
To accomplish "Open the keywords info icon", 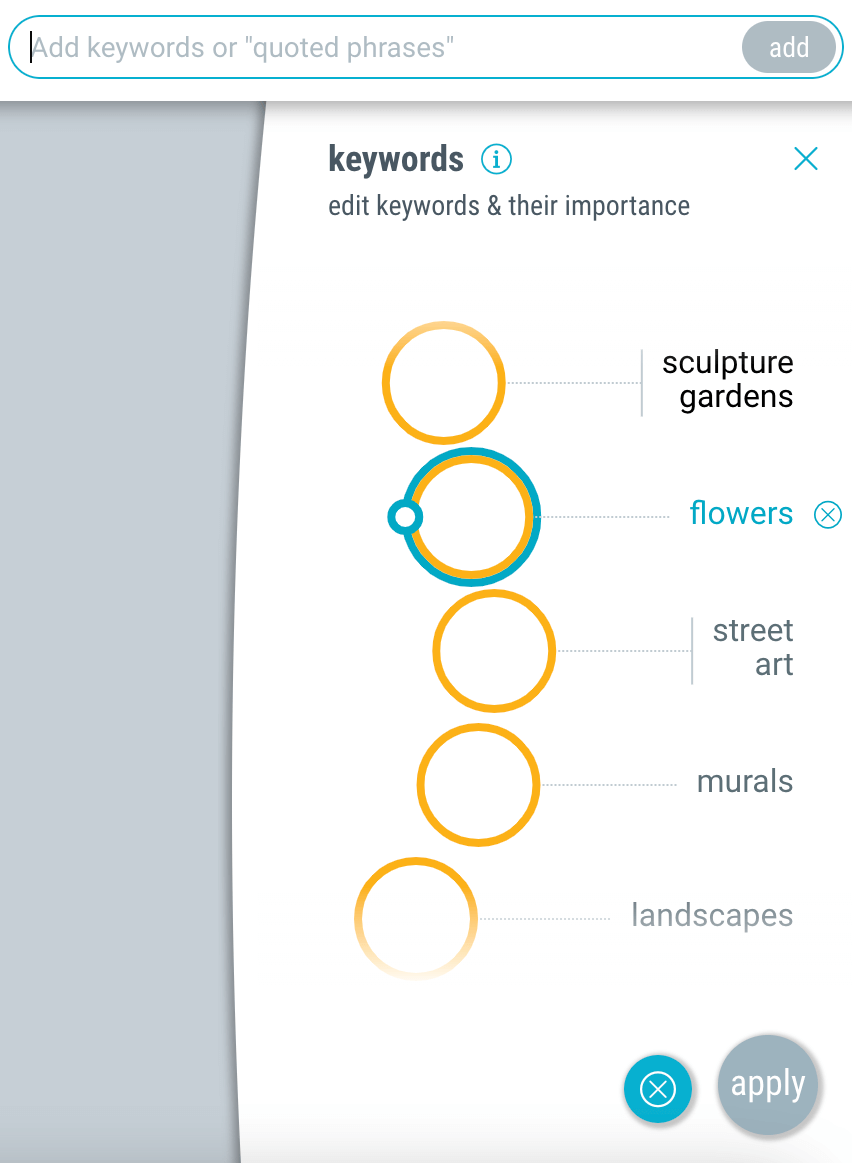I will pos(496,159).
